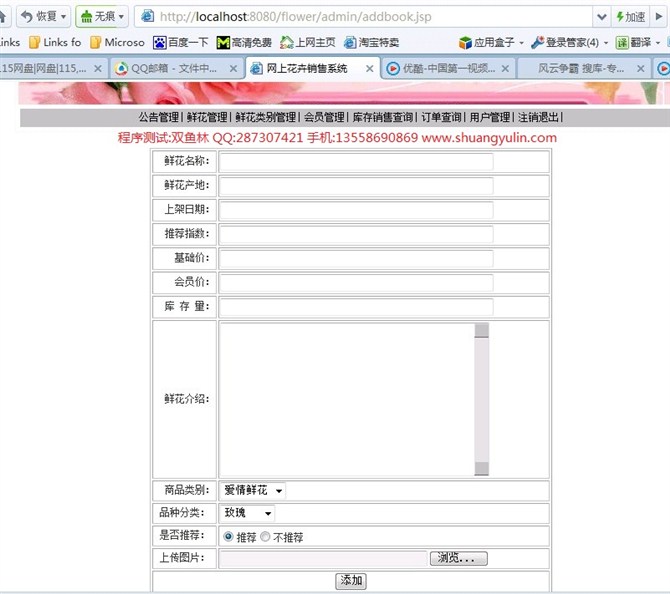Open the Microso bookmark folder

pyautogui.click(x=118, y=42)
